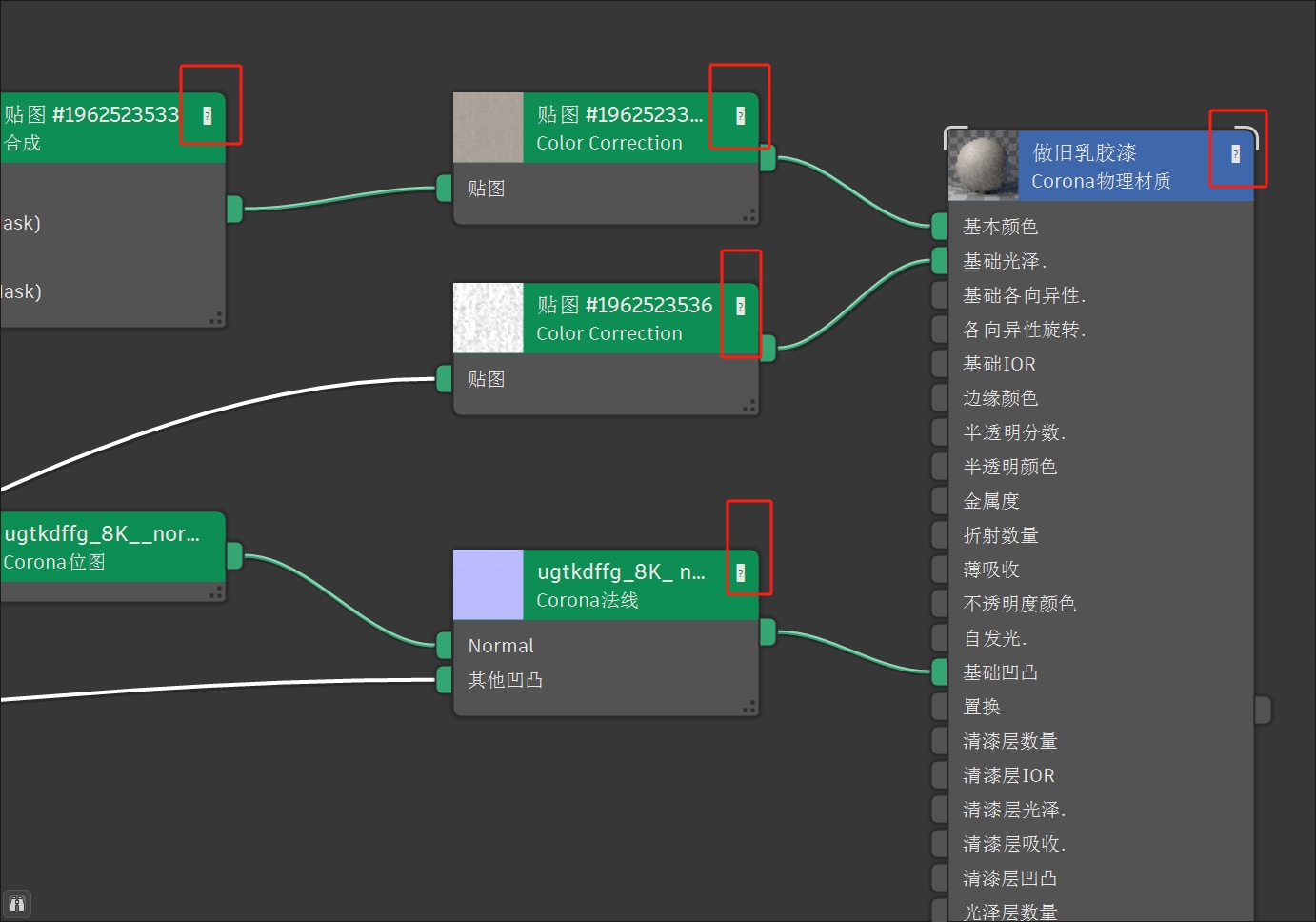Select the 做旧乳胶漆 sphere preview thumbnail

click(x=984, y=166)
